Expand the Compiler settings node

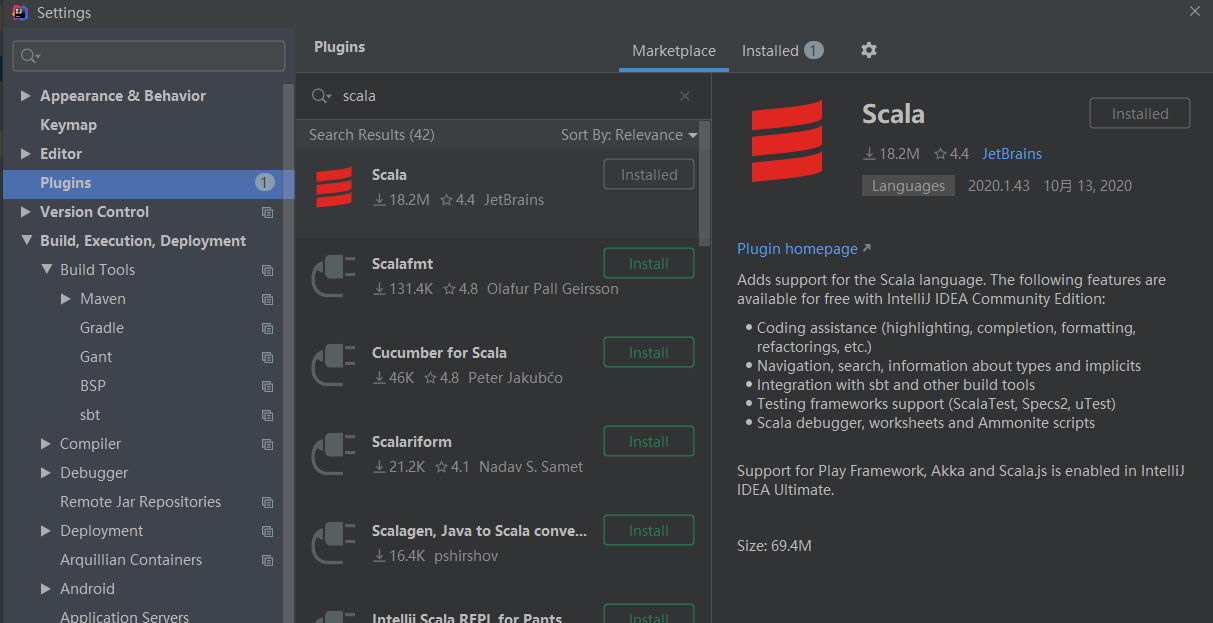pos(46,444)
